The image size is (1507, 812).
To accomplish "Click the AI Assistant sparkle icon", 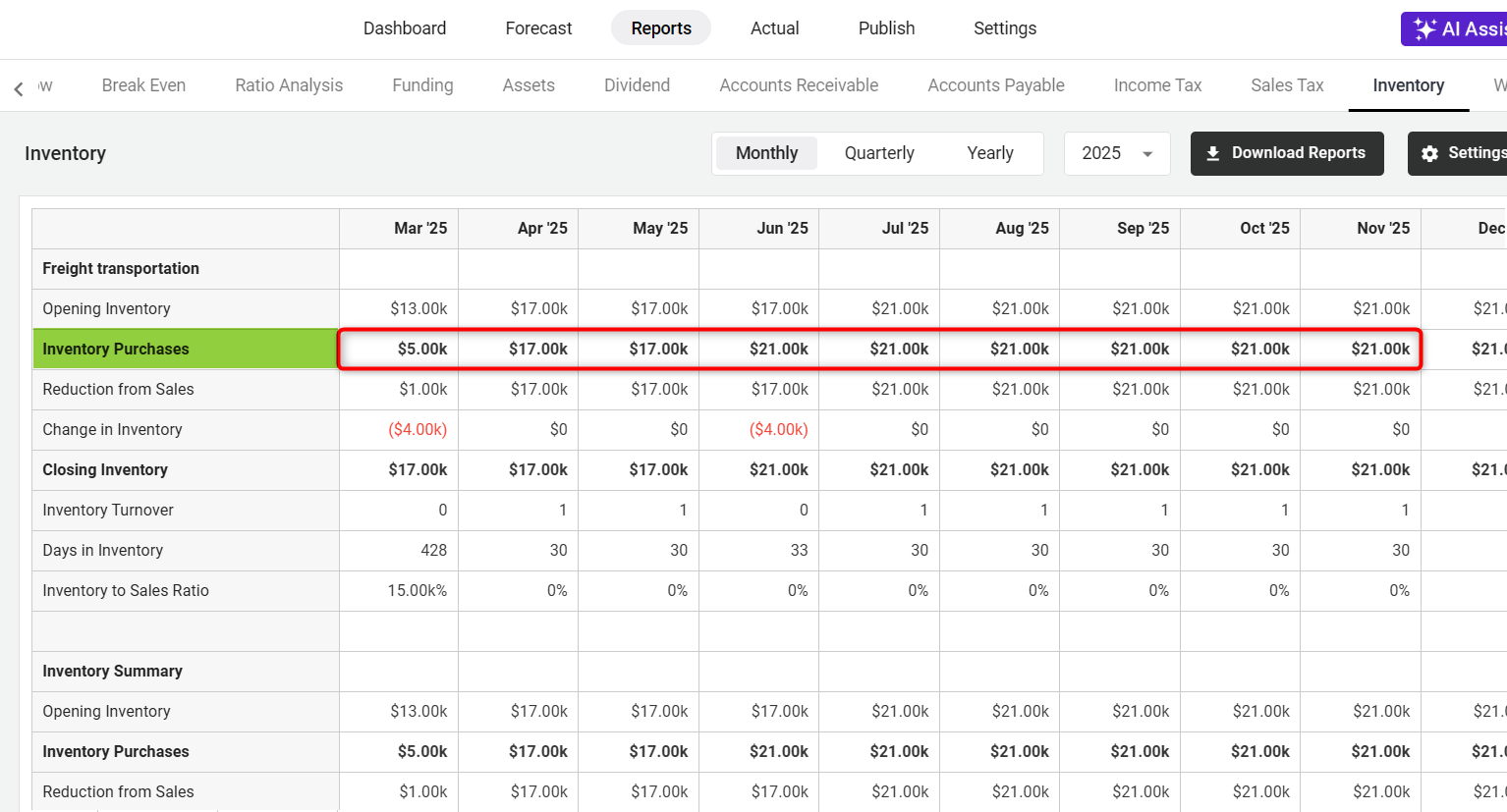I will click(1424, 28).
